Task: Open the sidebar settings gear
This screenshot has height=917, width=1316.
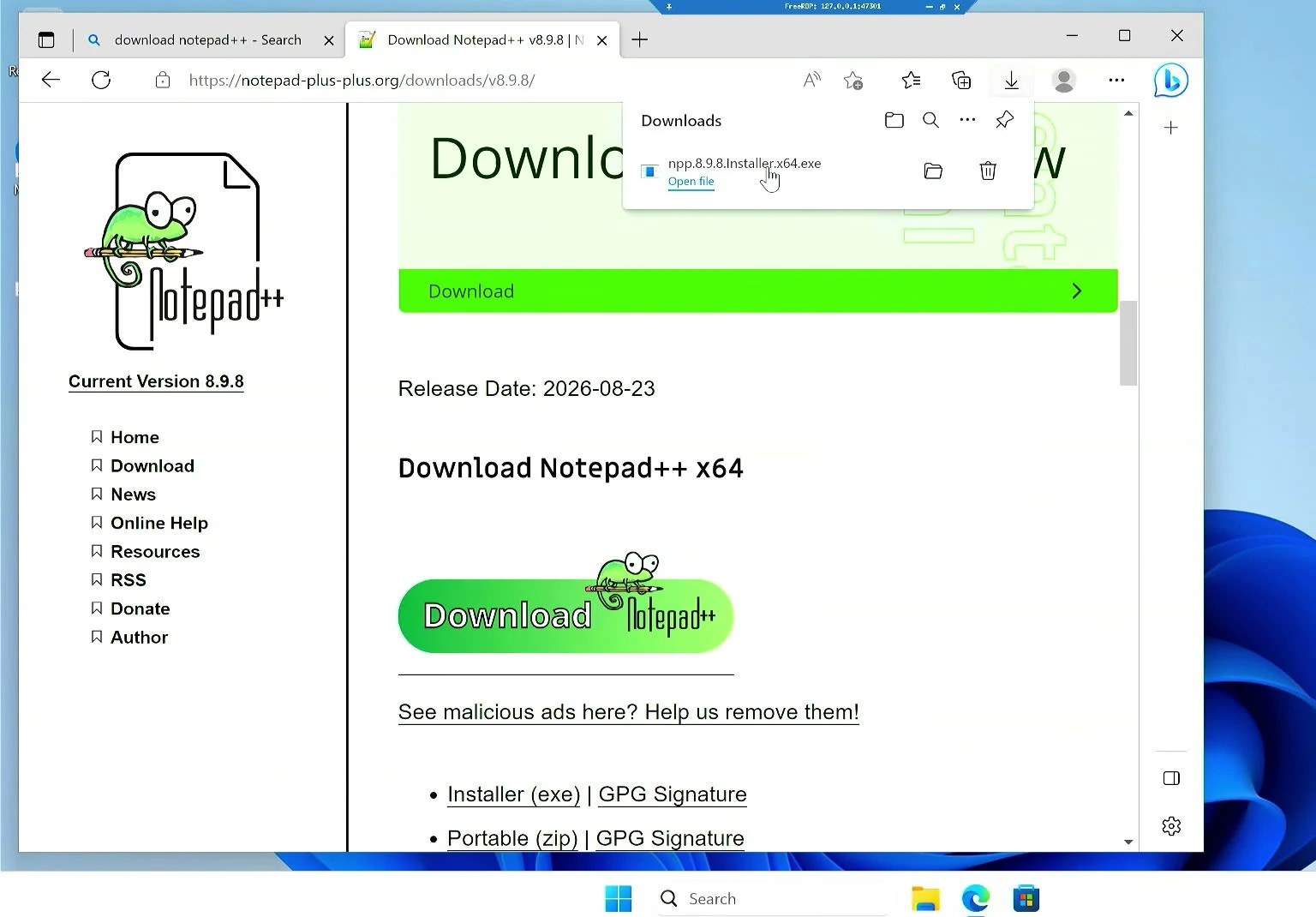Action: click(x=1171, y=826)
